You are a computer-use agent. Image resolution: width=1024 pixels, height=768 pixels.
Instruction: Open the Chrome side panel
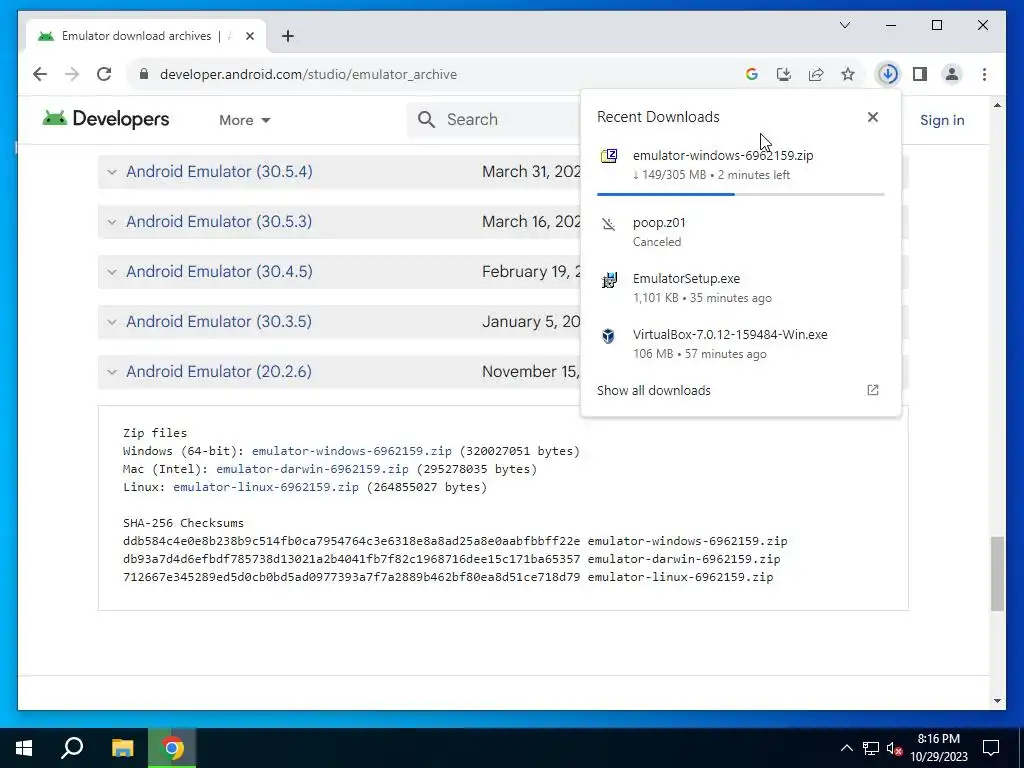[x=920, y=74]
